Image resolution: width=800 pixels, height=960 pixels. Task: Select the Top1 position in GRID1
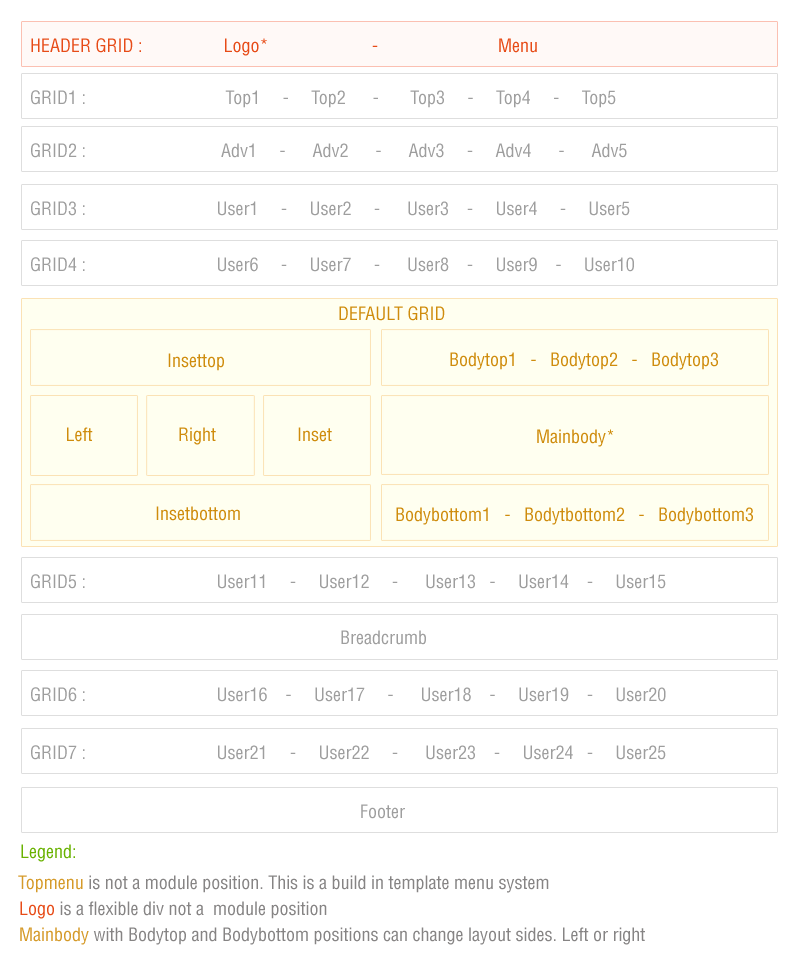pyautogui.click(x=242, y=98)
